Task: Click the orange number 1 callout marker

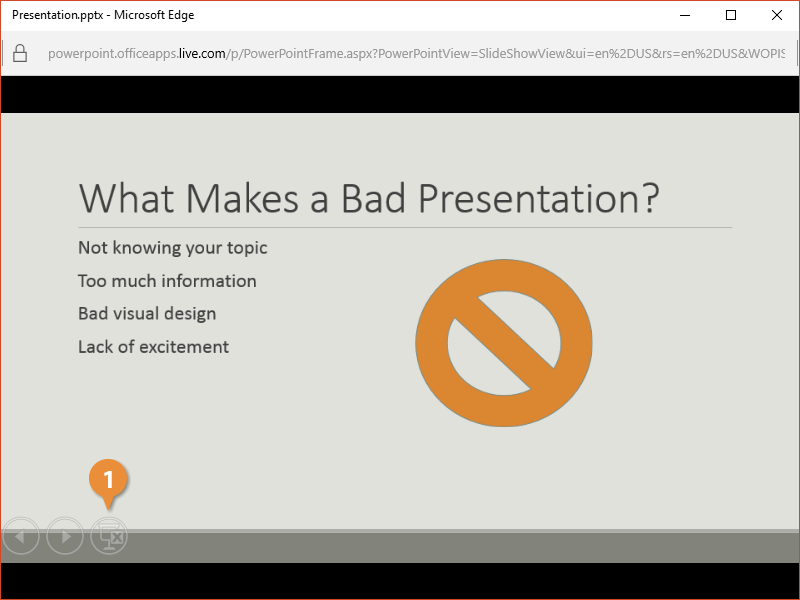Action: point(109,478)
